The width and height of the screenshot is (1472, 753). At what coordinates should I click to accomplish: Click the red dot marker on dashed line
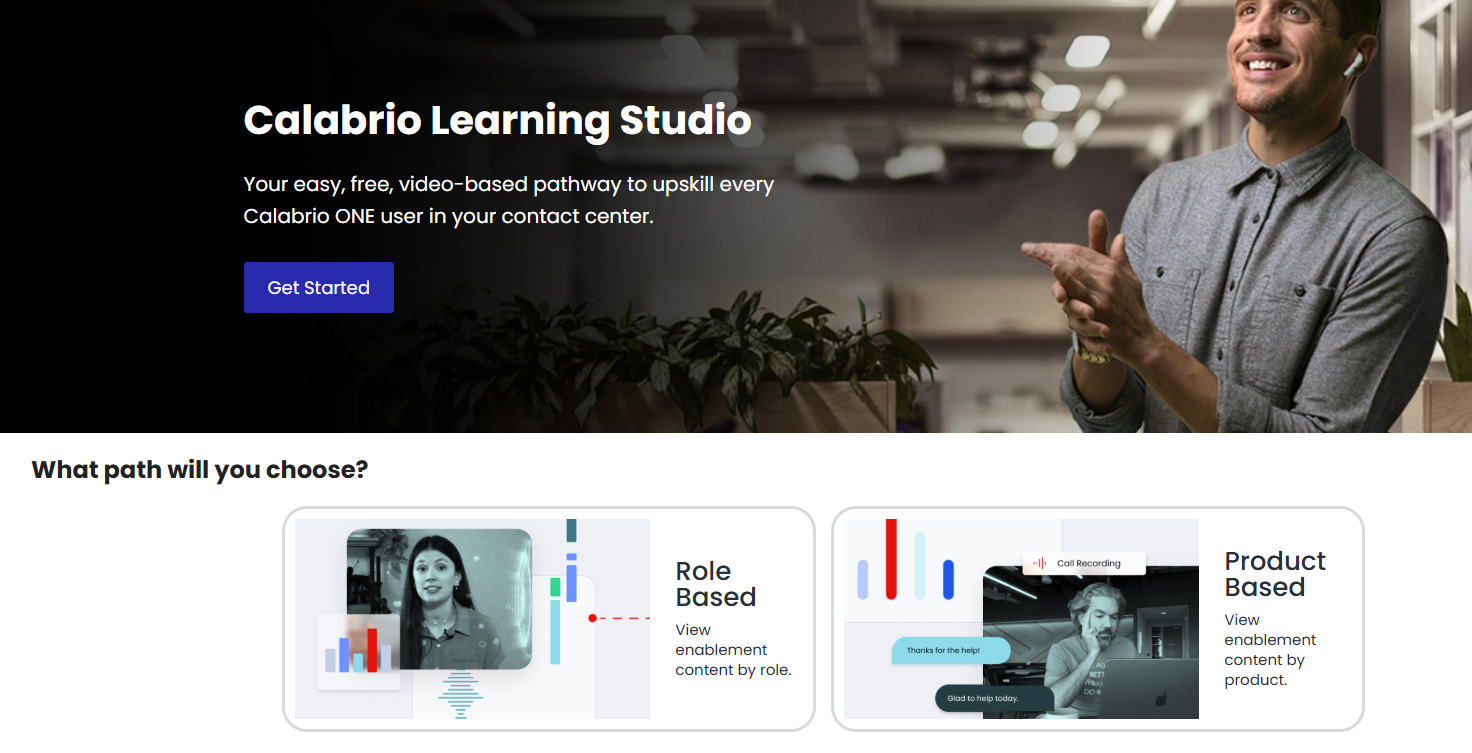click(592, 618)
